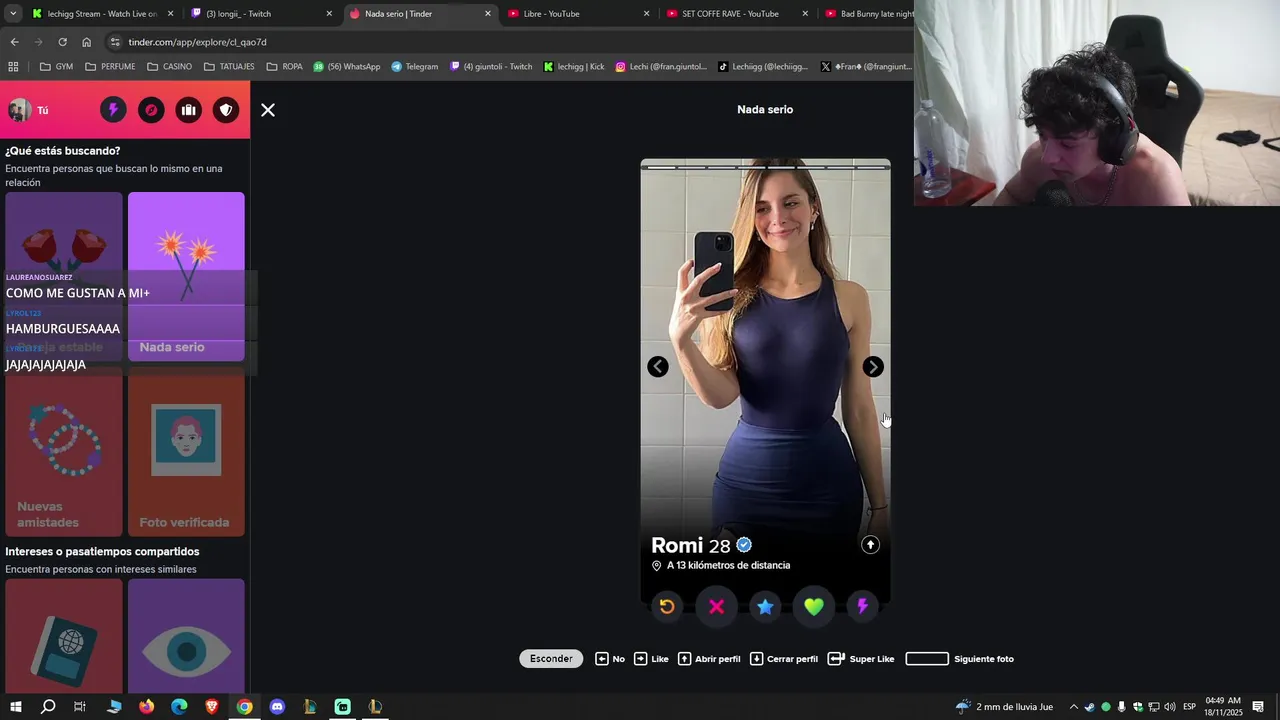
Task: Activate Boost with the purple lightning button
Action: [863, 606]
